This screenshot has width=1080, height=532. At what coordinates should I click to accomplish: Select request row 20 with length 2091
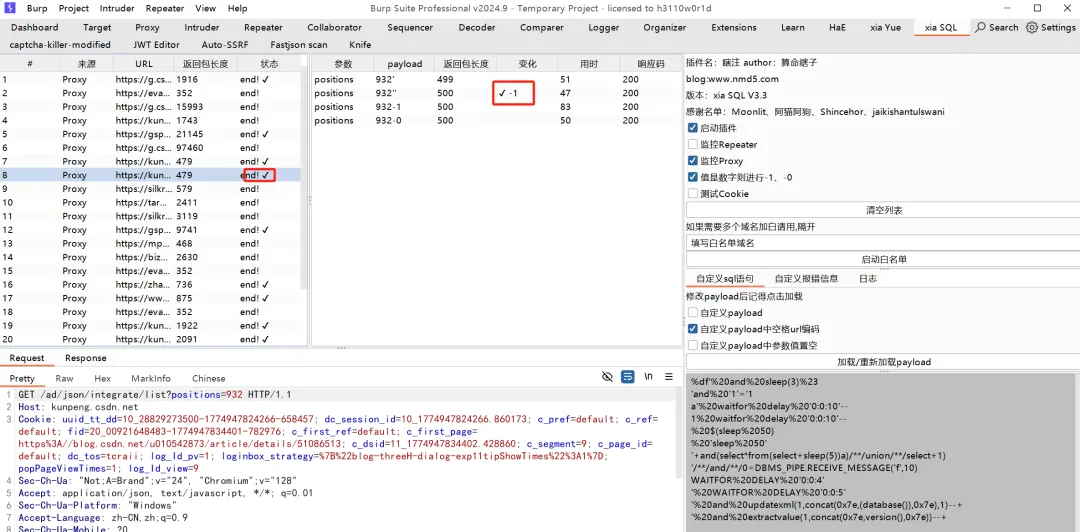click(150, 339)
